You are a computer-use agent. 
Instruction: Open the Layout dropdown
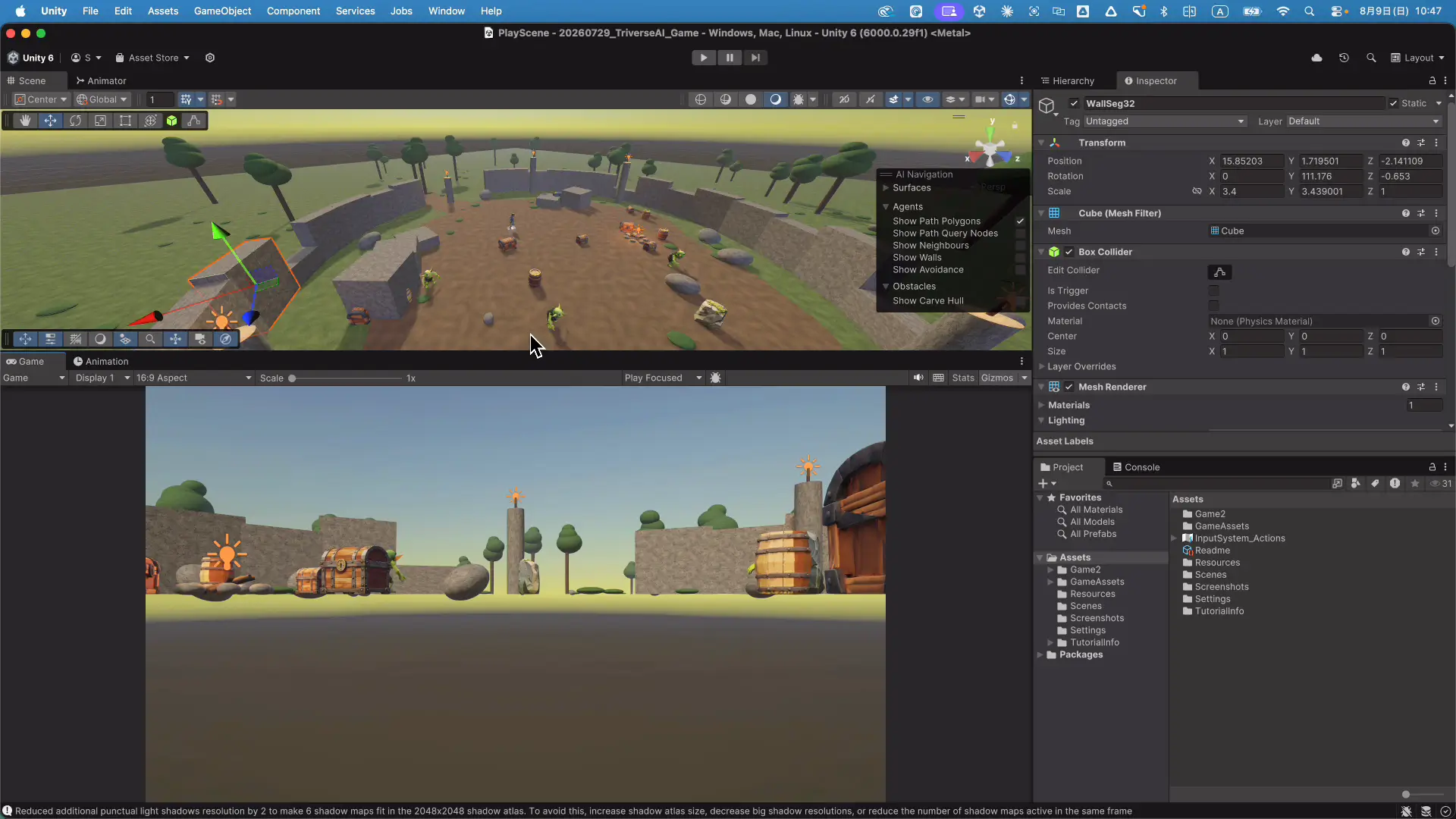(x=1417, y=58)
